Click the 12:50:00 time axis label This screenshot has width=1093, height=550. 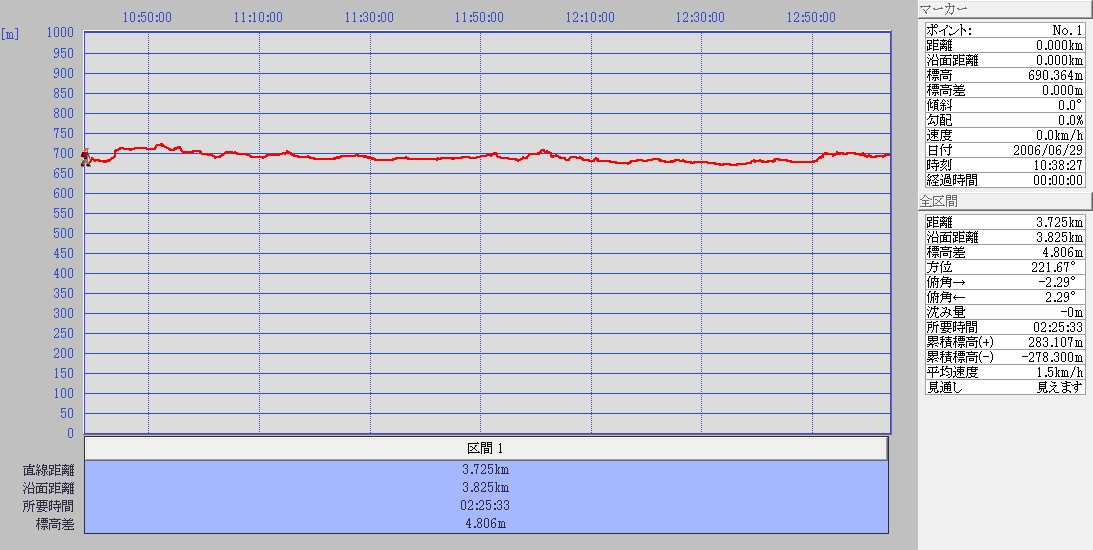(x=811, y=17)
